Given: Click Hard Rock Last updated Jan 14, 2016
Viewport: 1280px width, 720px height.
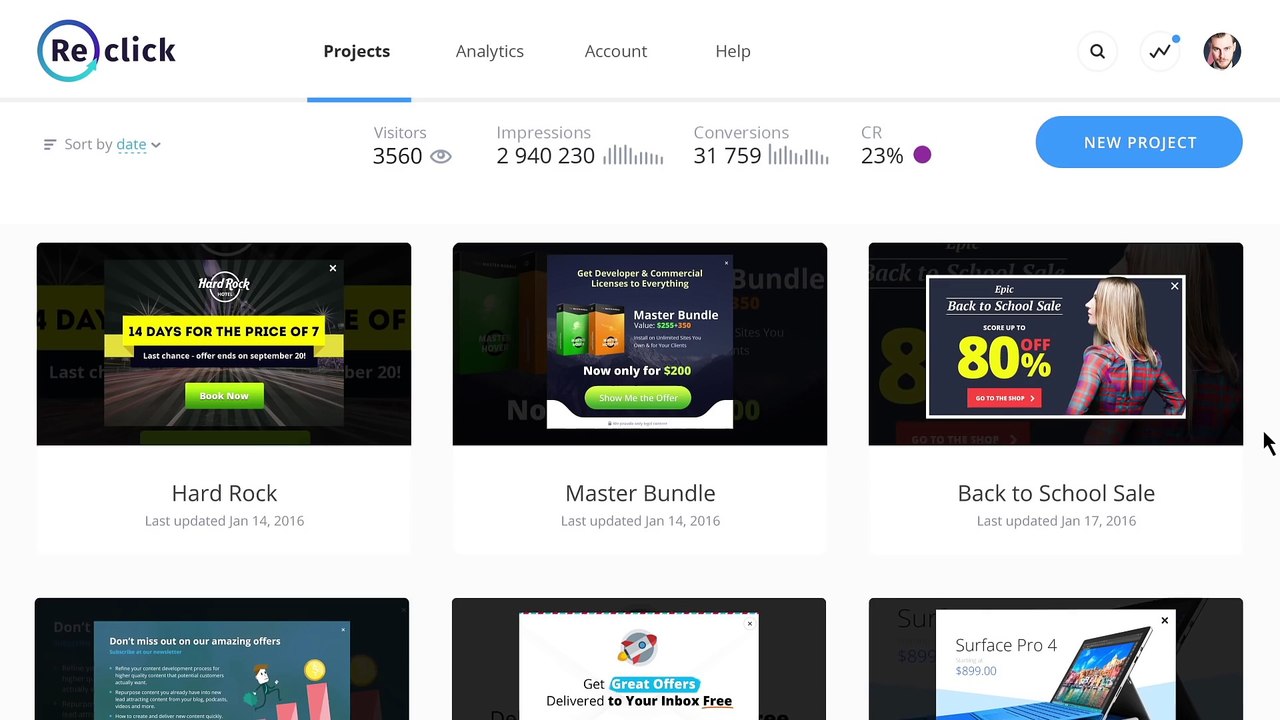Looking at the screenshot, I should coord(224,521).
